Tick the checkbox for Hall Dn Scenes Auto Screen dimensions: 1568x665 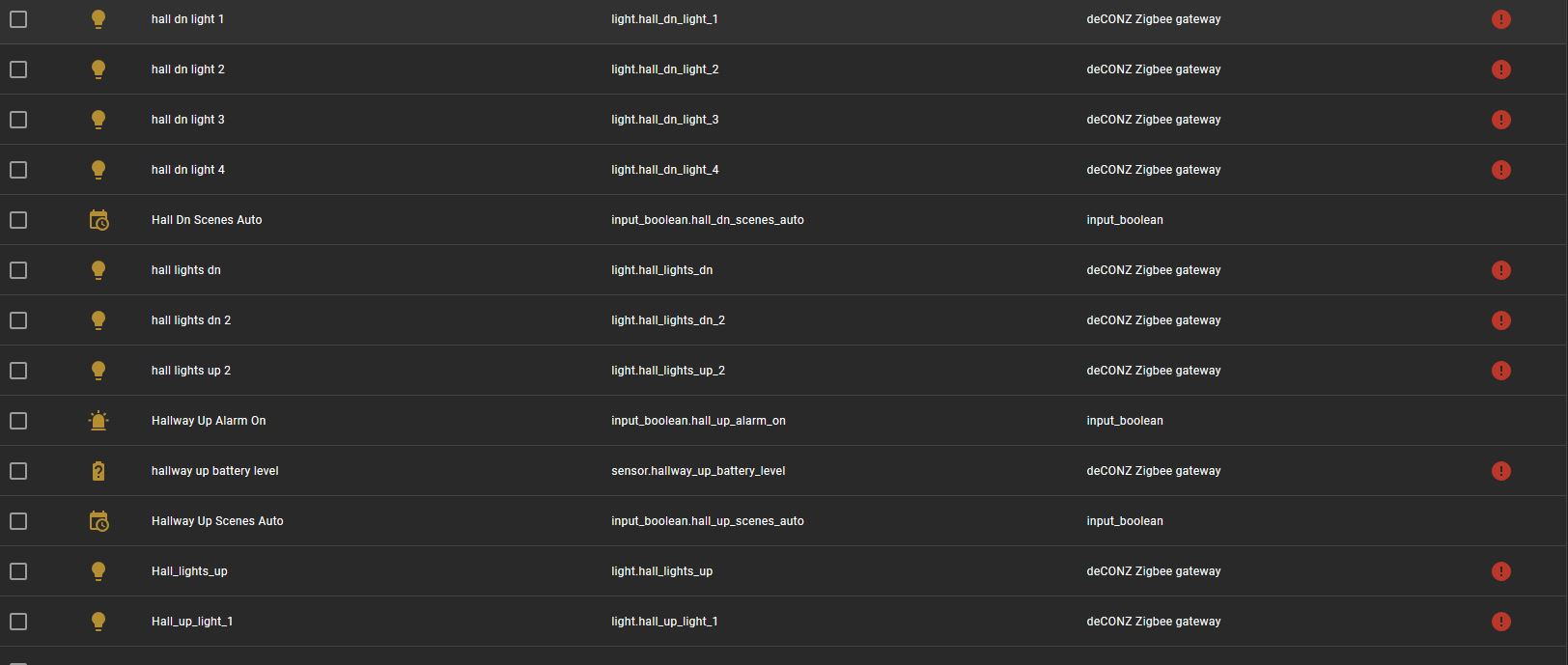tap(18, 220)
